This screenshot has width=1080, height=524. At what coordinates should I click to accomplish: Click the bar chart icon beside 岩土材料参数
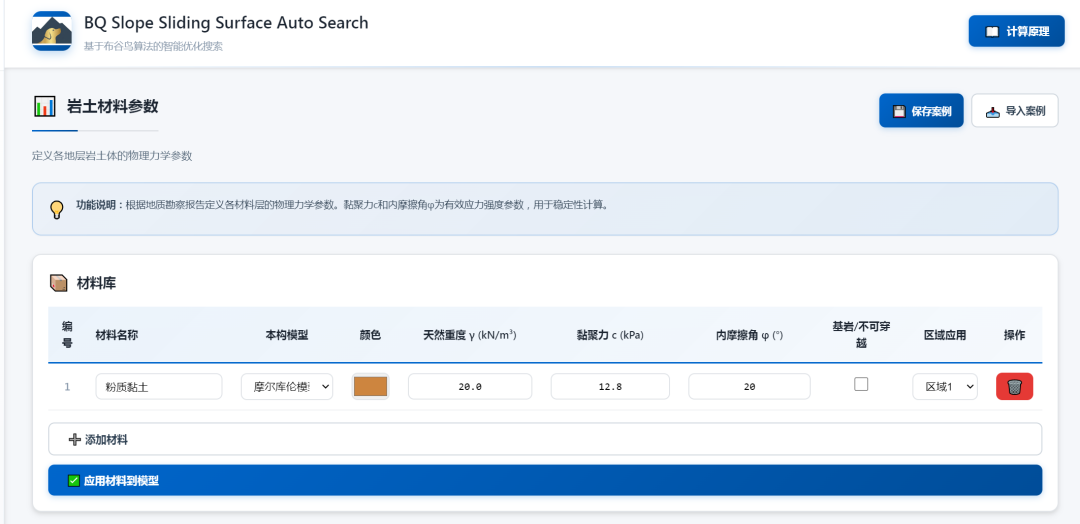(x=44, y=107)
